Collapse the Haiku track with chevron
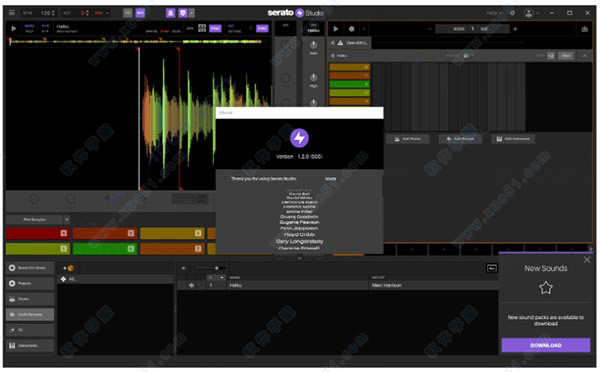Image resolution: width=600 pixels, height=372 pixels. pos(584,56)
